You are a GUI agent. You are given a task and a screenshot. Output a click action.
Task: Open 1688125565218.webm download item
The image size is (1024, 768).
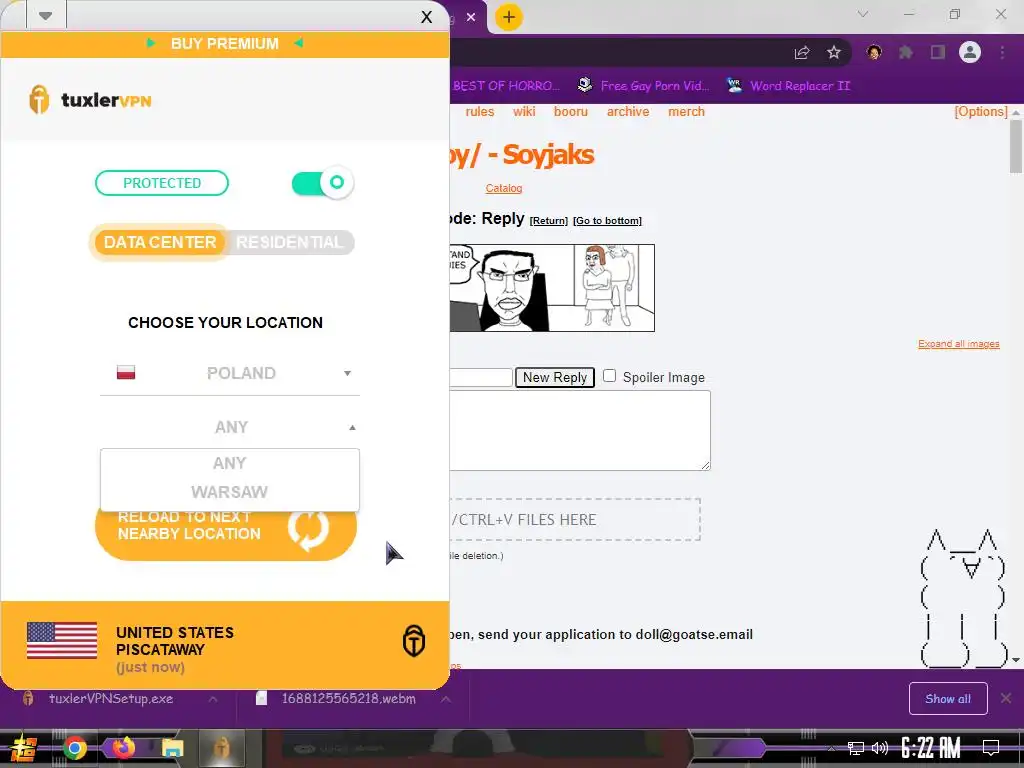(349, 699)
